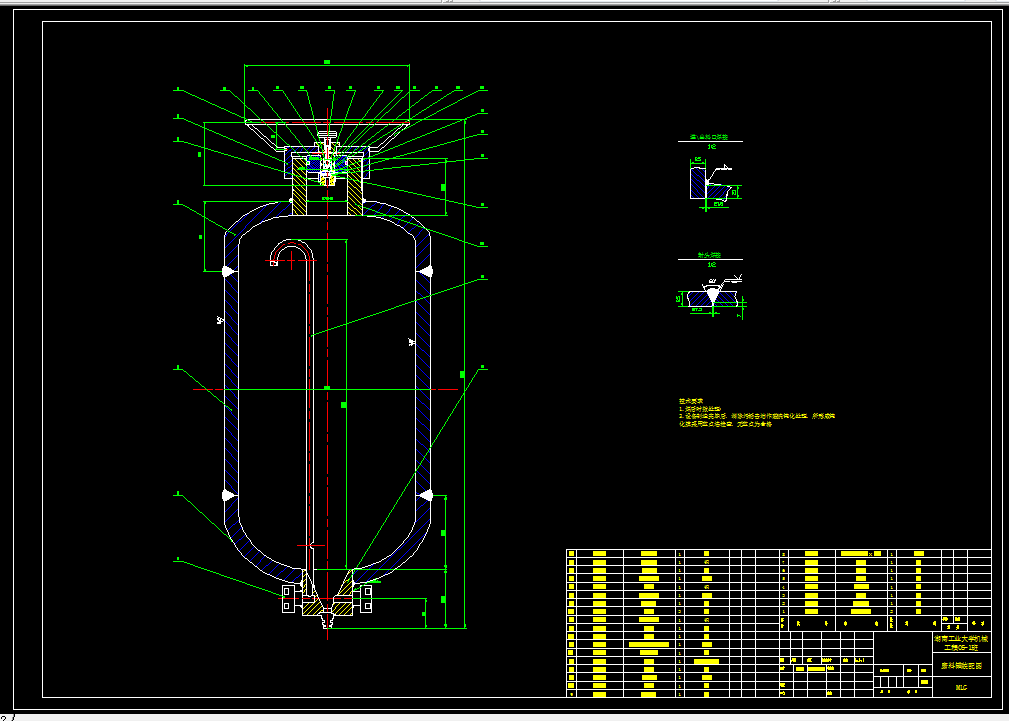Select the "MLC" text in title block
The image size is (1009, 721).
click(x=961, y=688)
